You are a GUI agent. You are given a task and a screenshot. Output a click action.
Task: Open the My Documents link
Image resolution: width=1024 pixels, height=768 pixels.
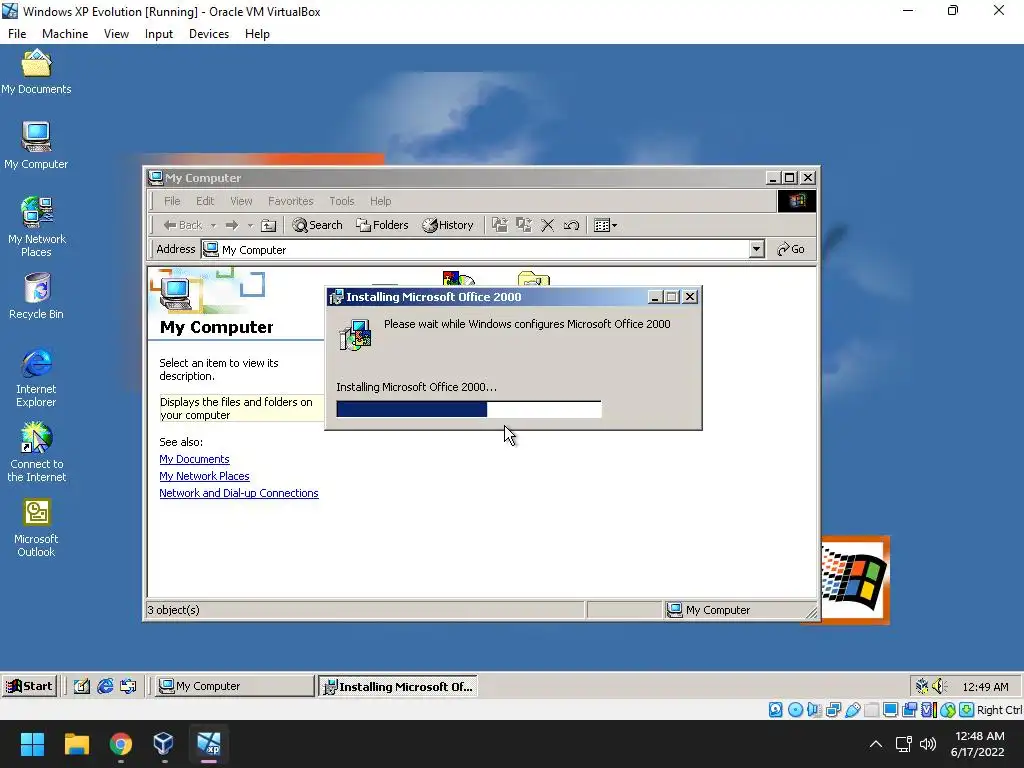194,459
